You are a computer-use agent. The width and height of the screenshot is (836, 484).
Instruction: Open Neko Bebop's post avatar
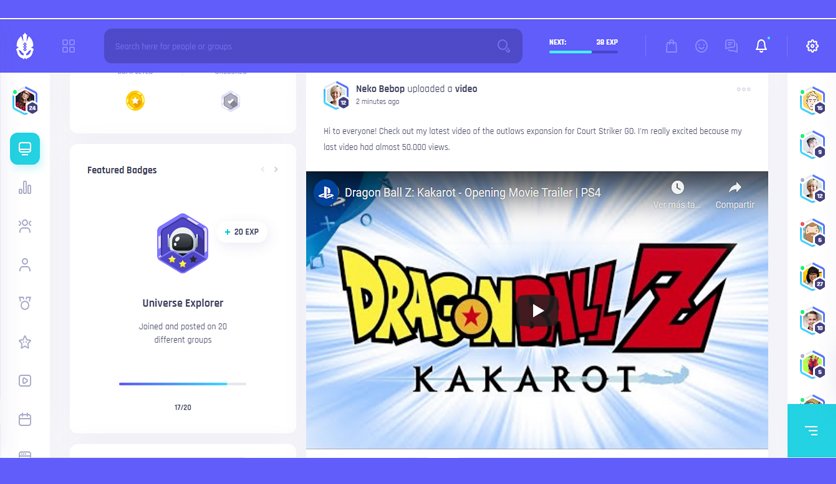[x=336, y=95]
